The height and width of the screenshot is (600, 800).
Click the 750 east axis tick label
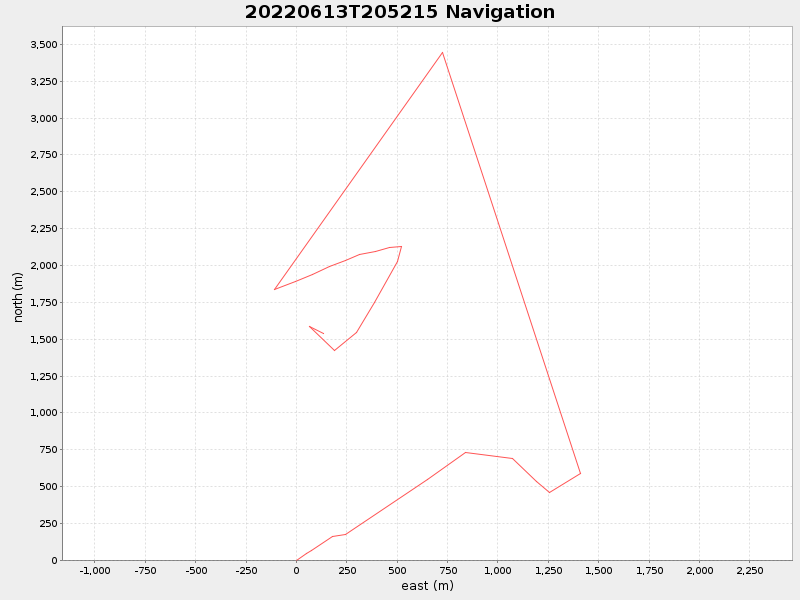point(448,570)
